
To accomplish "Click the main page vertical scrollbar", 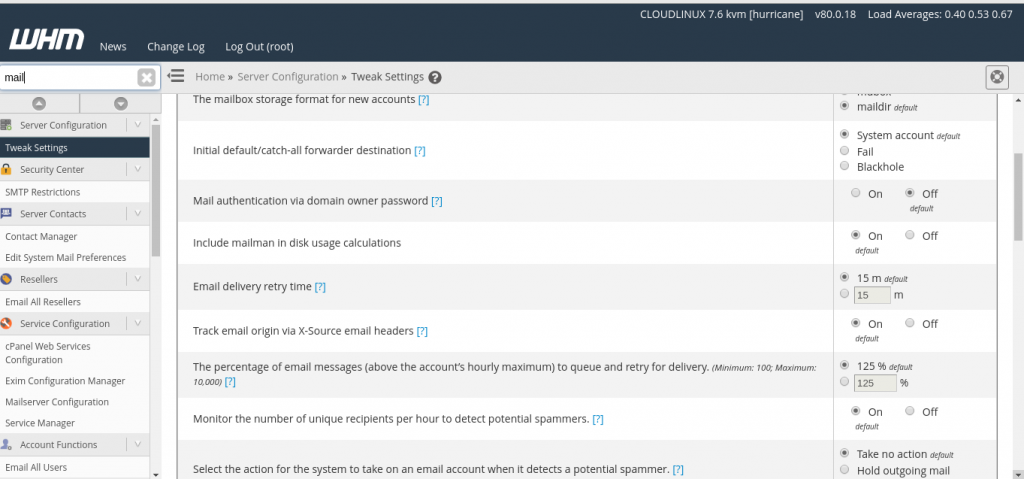I will pyautogui.click(x=1018, y=196).
